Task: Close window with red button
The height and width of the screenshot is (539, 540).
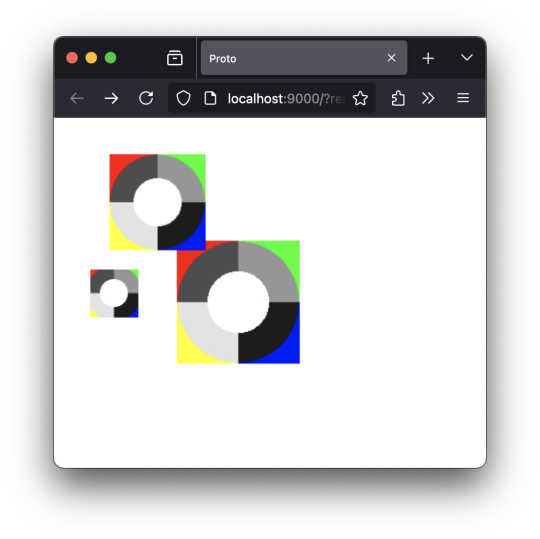Action: pyautogui.click(x=72, y=58)
